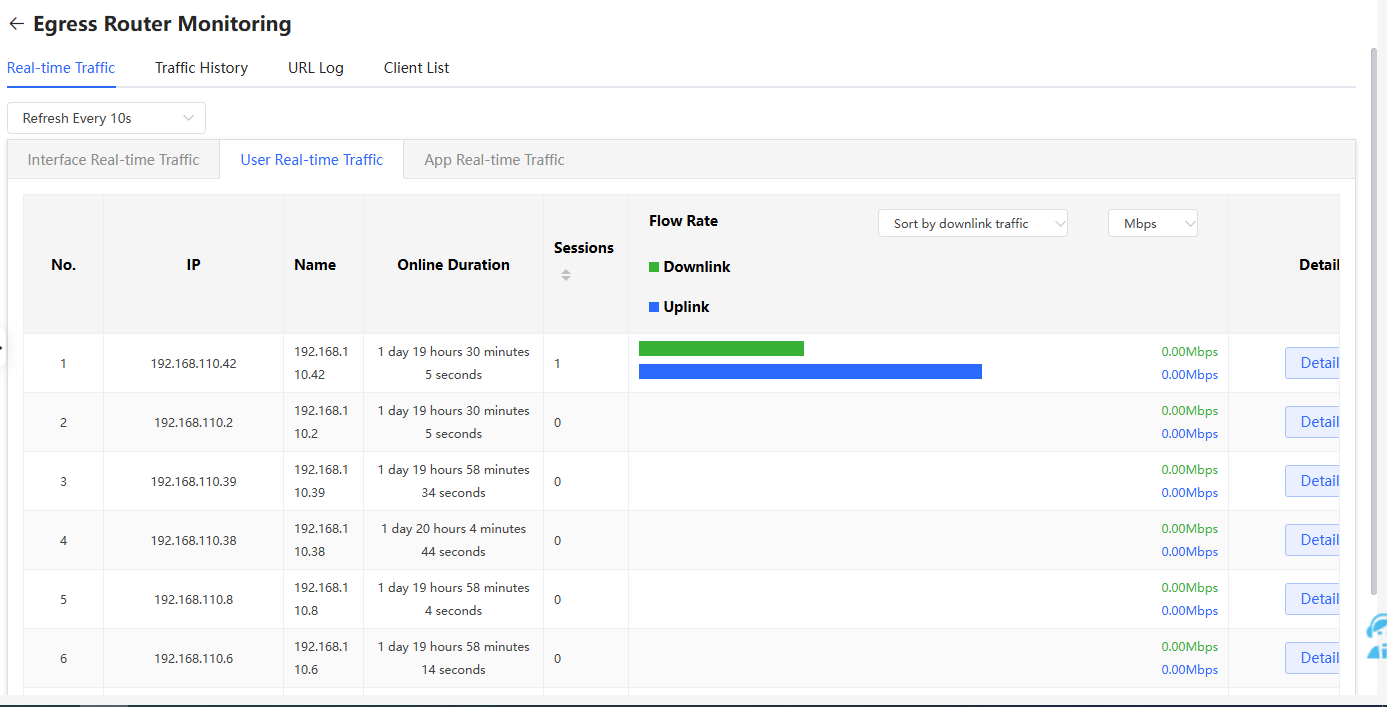The image size is (1387, 707).
Task: Go to the Client List tab
Action: pyautogui.click(x=416, y=68)
